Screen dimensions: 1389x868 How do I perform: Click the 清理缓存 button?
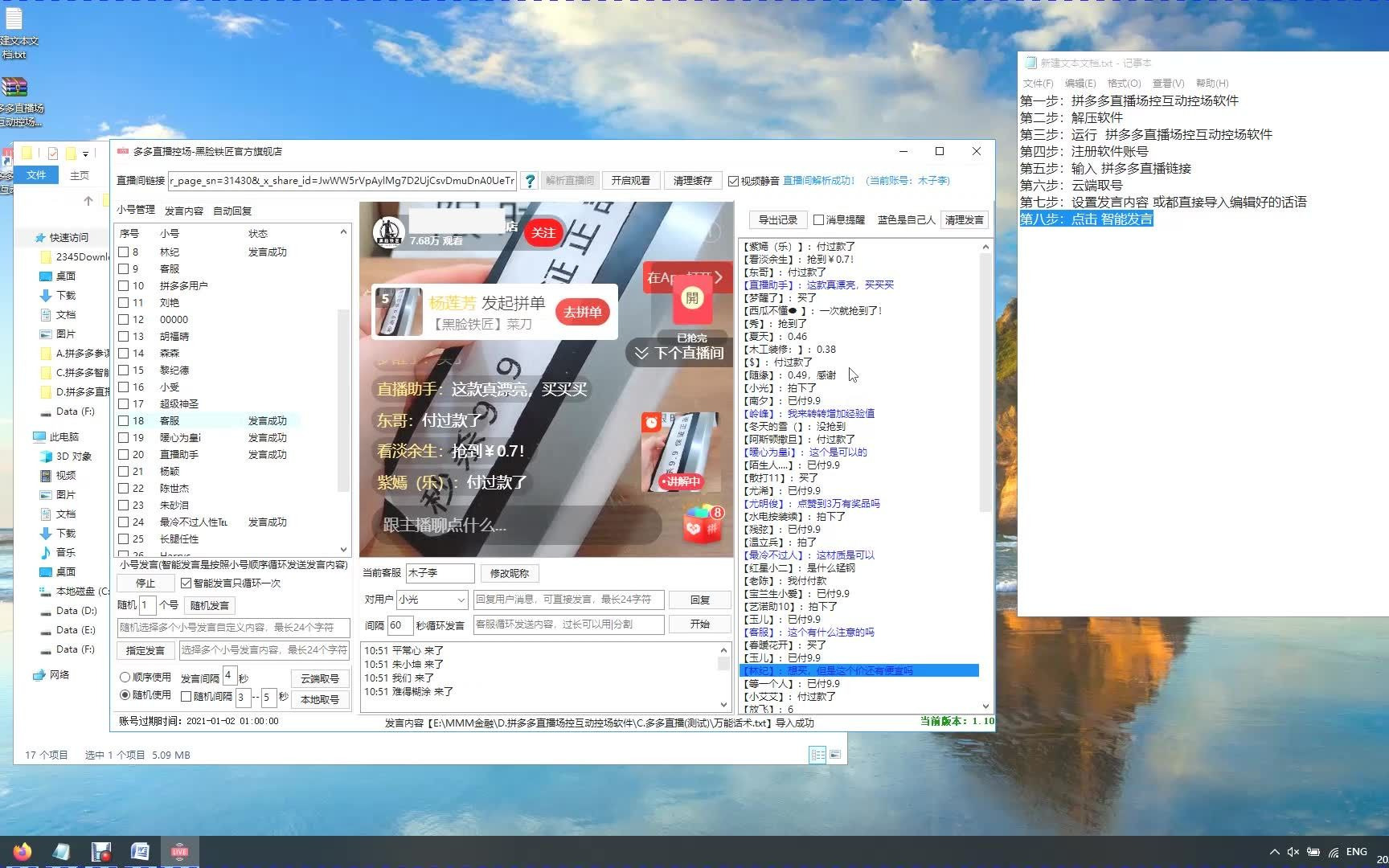click(692, 181)
